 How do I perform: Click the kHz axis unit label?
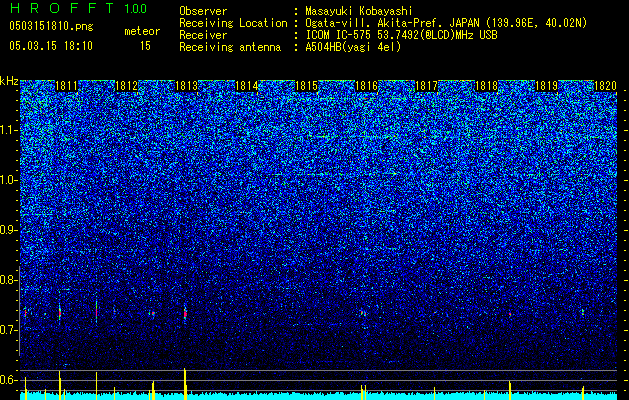pyautogui.click(x=9, y=81)
